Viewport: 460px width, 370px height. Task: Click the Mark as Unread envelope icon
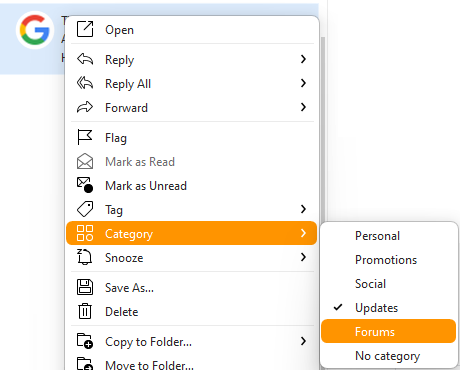[x=85, y=185]
